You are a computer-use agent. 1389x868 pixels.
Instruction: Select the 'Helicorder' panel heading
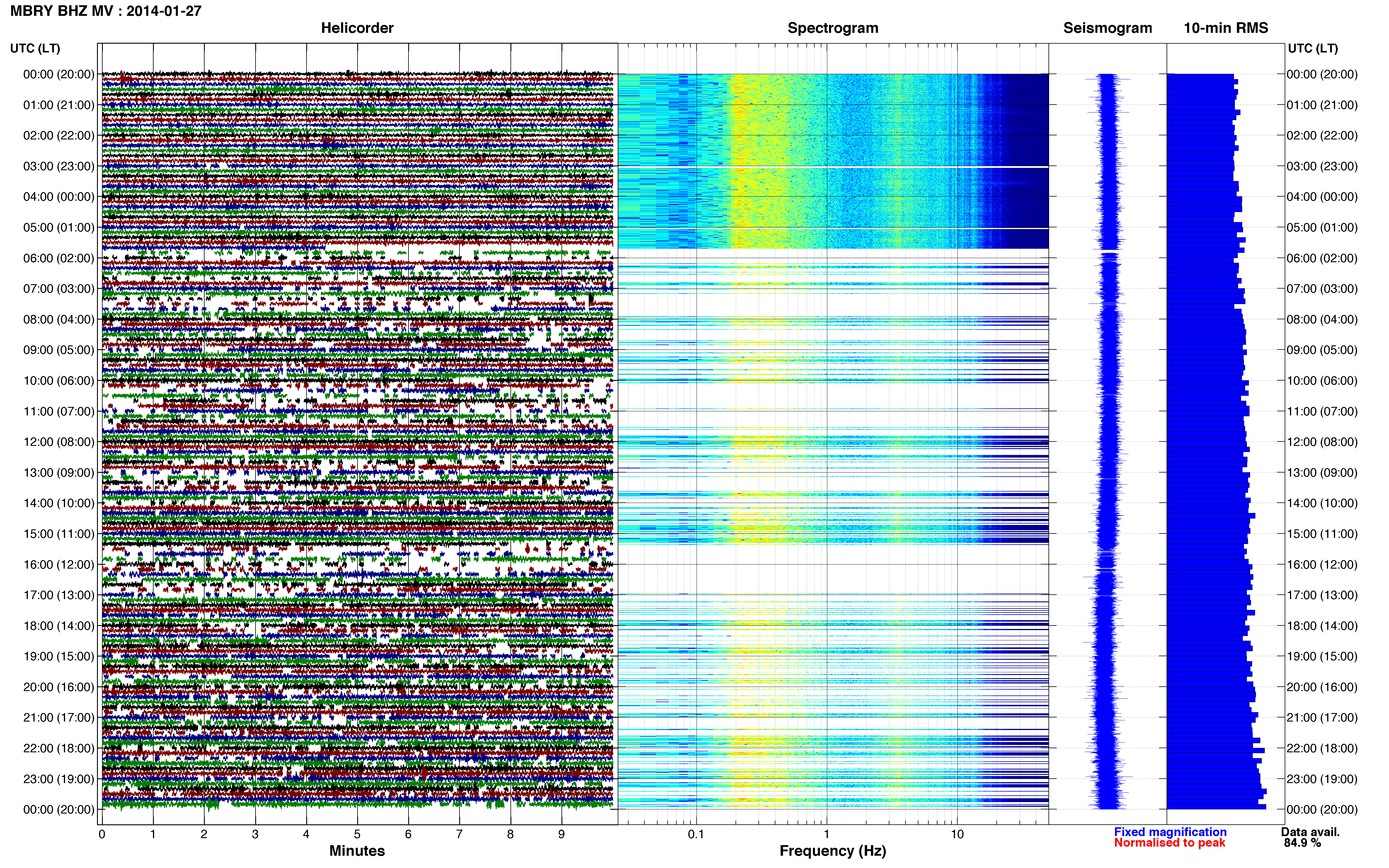coord(357,28)
